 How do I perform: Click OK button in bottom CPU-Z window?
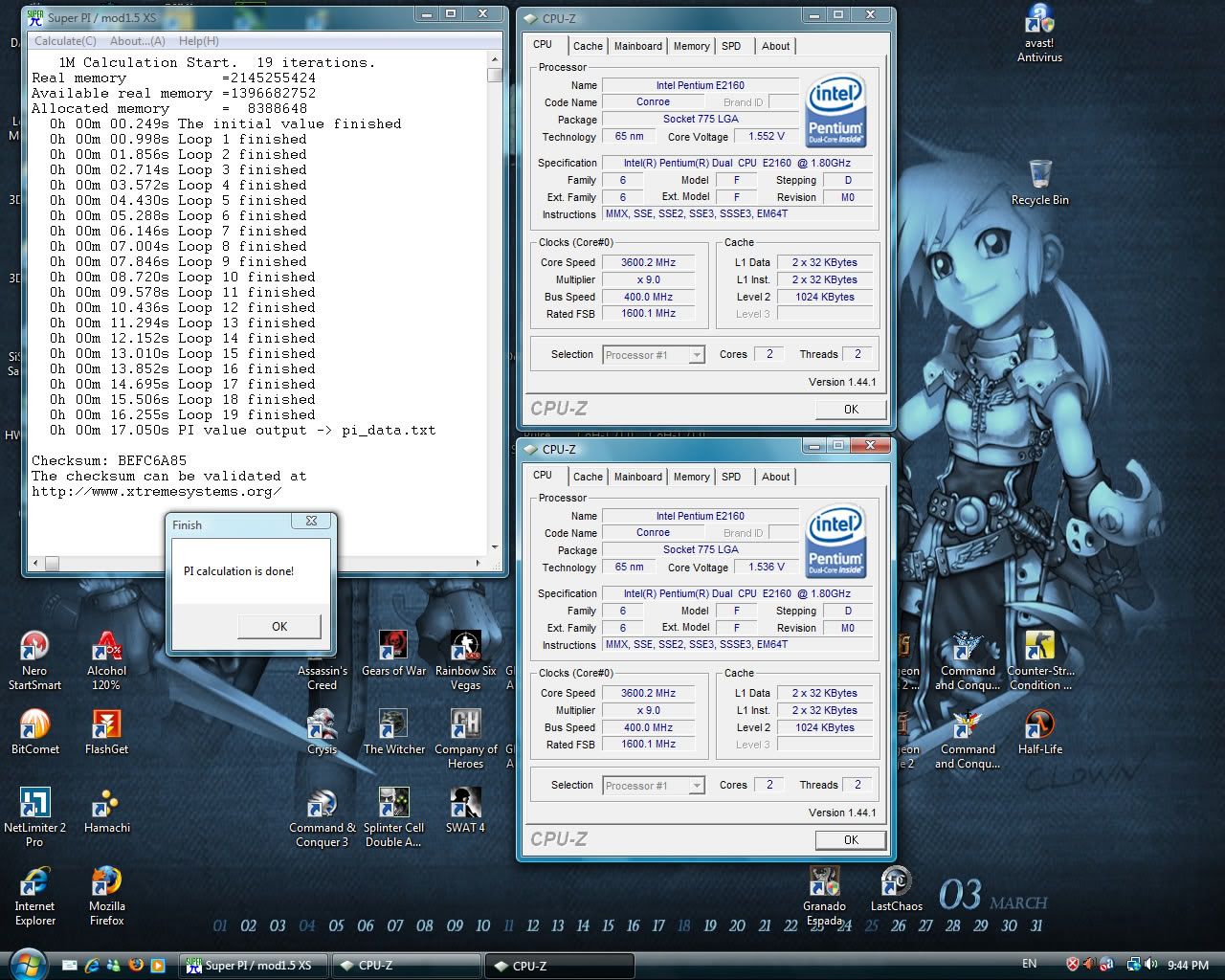pos(850,839)
